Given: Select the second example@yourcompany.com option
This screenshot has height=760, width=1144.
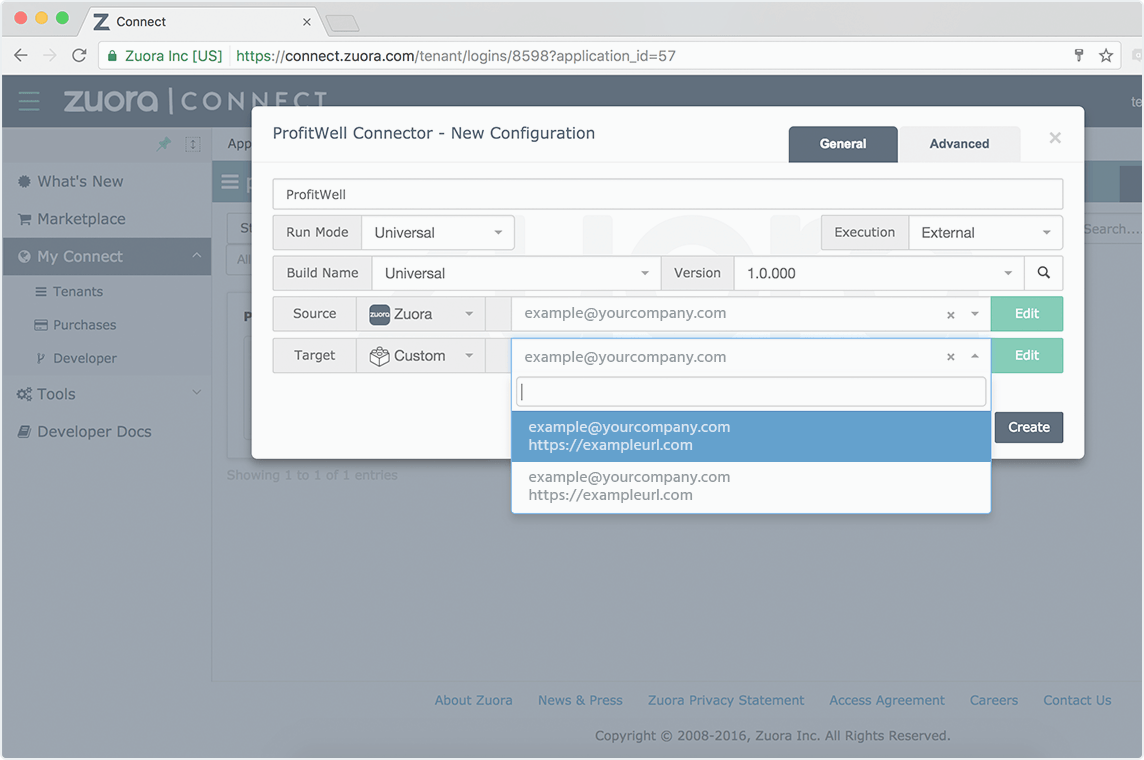Looking at the screenshot, I should (751, 486).
